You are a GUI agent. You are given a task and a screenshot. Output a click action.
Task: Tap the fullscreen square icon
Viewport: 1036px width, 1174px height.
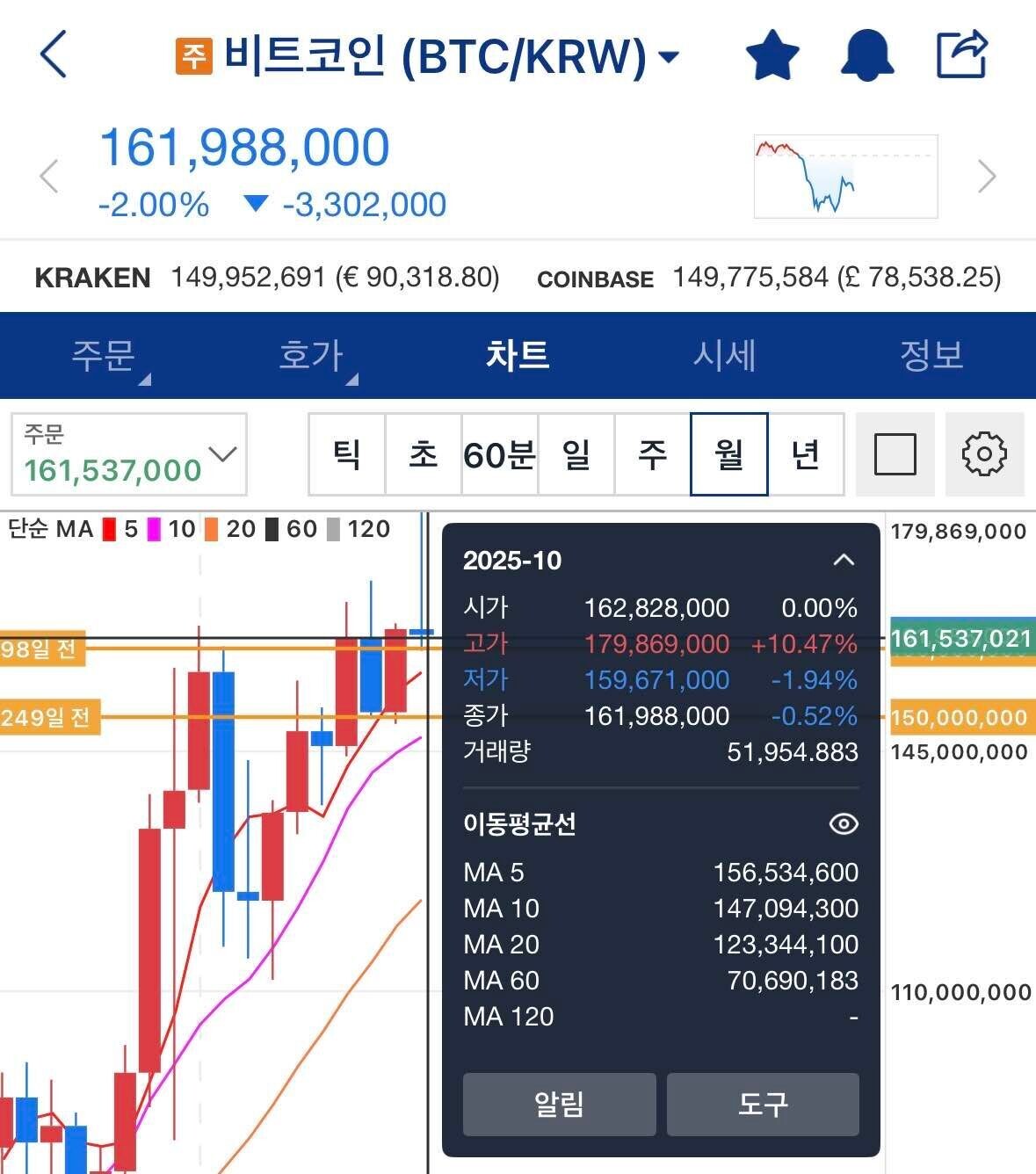click(x=895, y=454)
